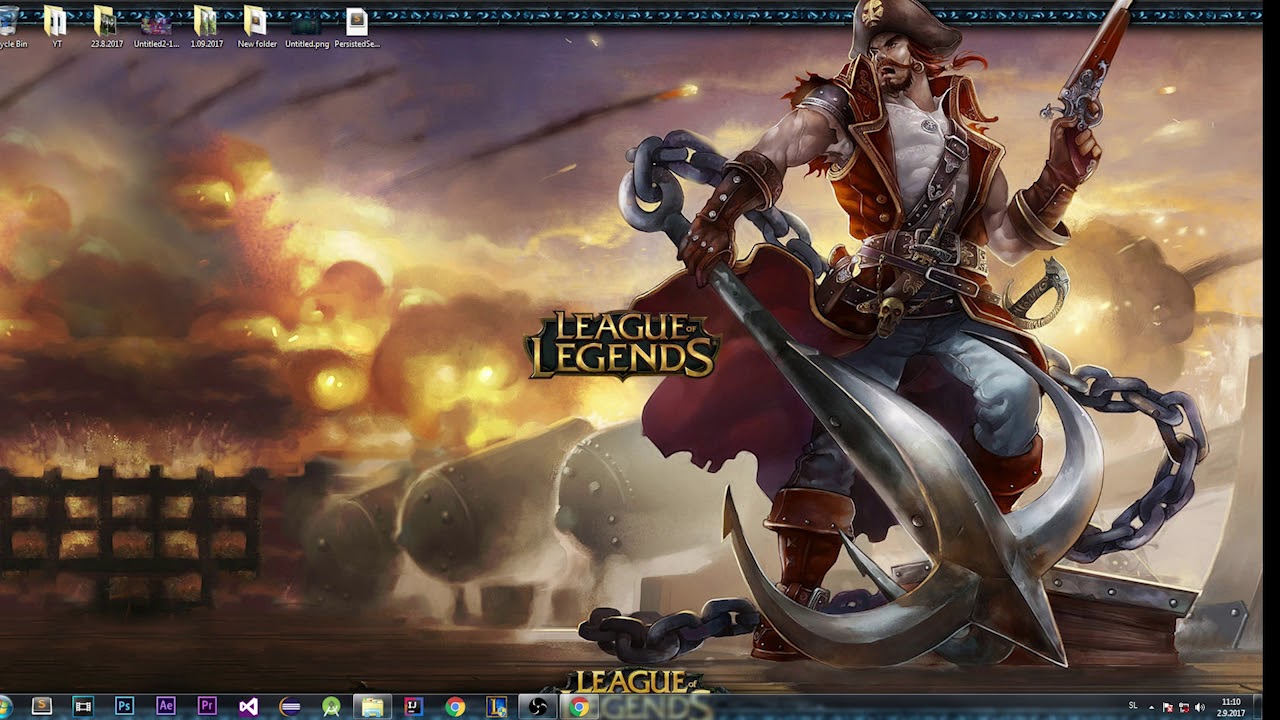Launch After Effects from taskbar
The height and width of the screenshot is (720, 1280).
tap(166, 706)
